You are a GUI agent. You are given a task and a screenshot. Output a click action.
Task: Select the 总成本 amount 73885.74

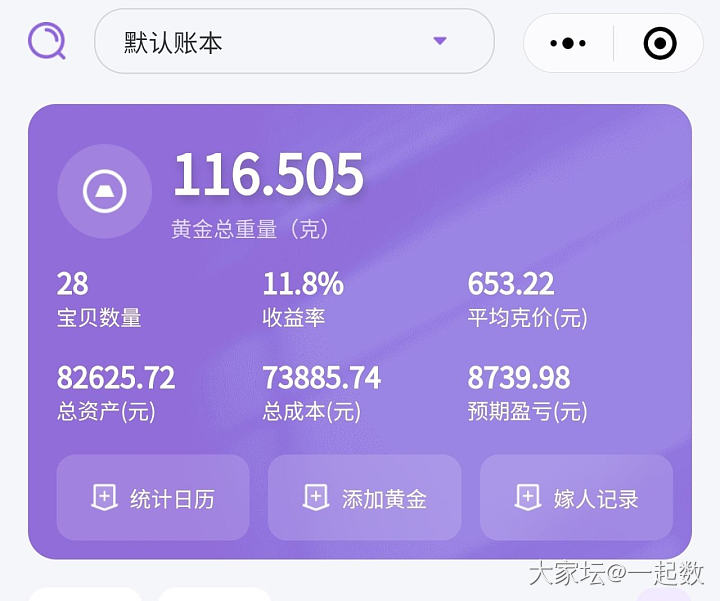(x=322, y=377)
